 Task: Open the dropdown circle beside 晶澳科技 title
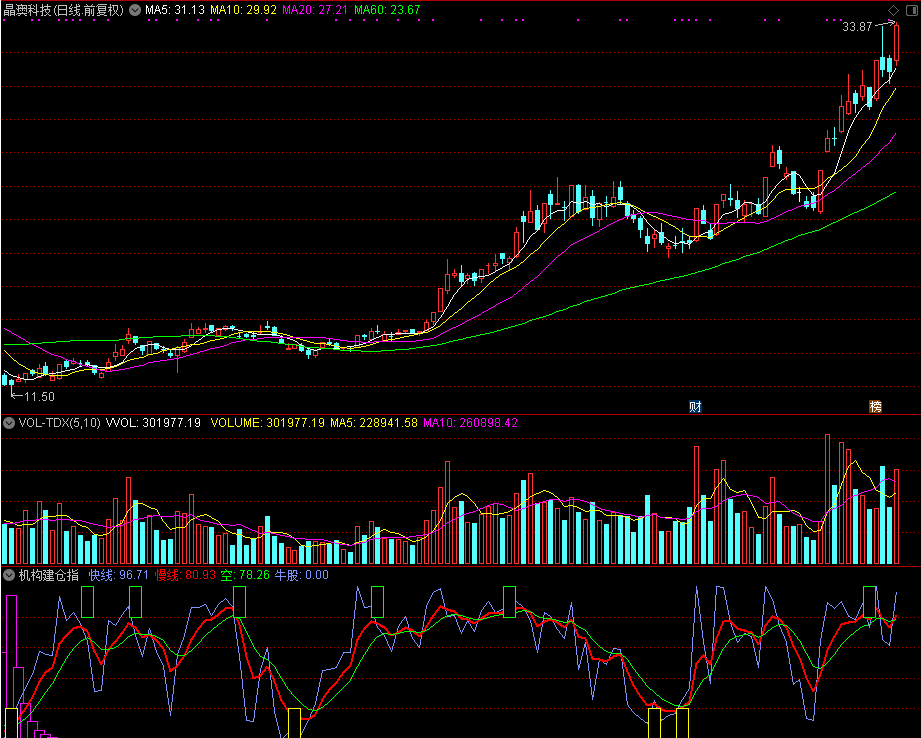click(135, 10)
